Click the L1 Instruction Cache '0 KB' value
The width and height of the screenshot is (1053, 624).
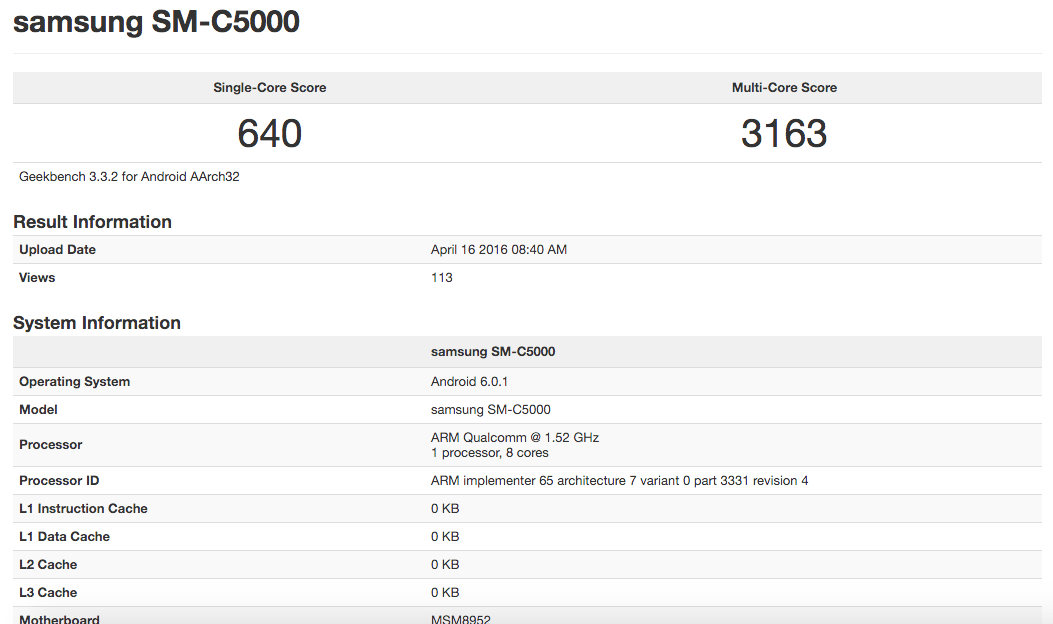(x=445, y=508)
